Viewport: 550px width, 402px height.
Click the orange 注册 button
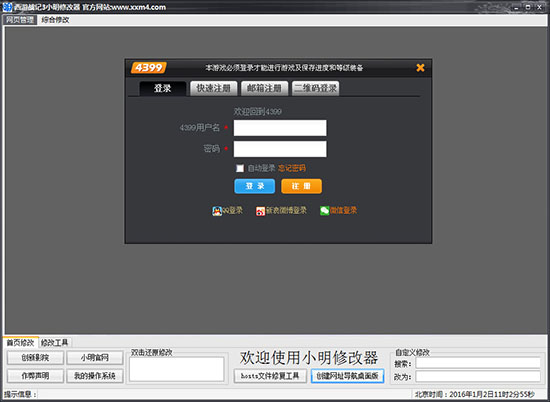click(x=301, y=186)
